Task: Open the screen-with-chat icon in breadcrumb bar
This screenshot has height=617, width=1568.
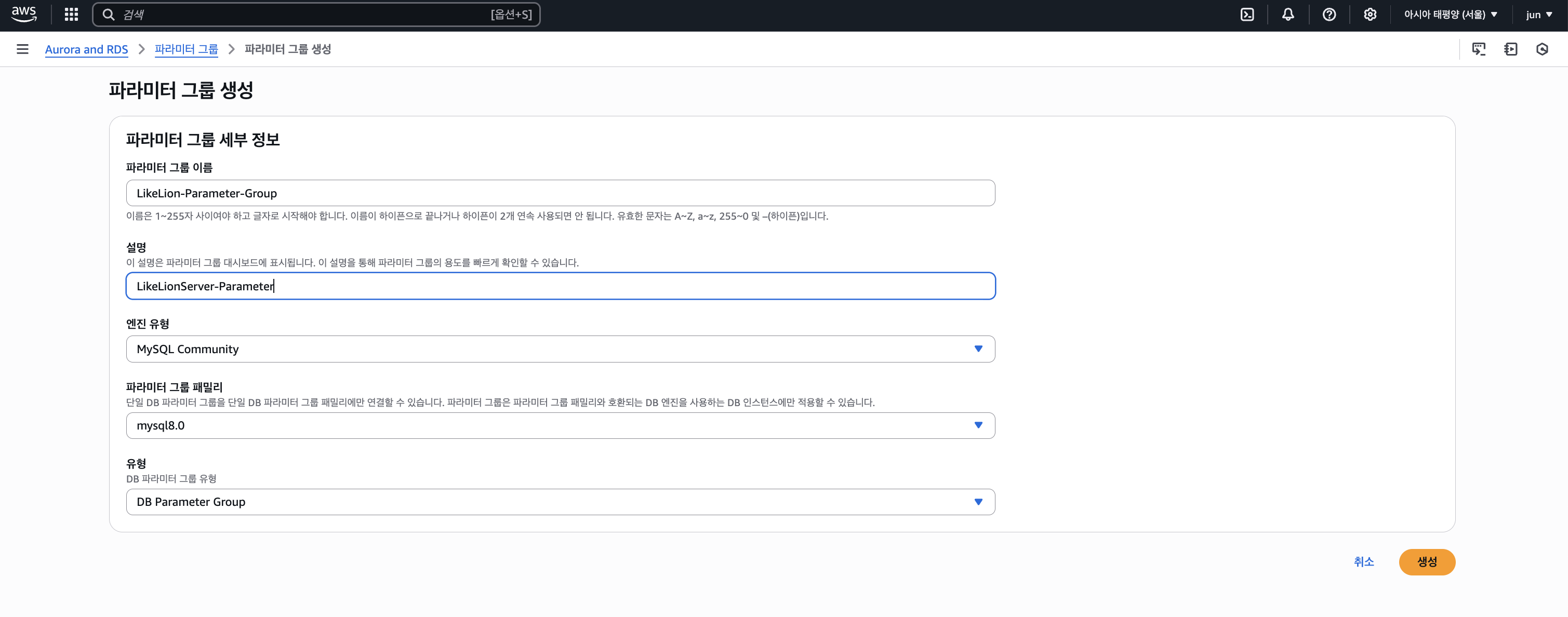Action: (1479, 49)
